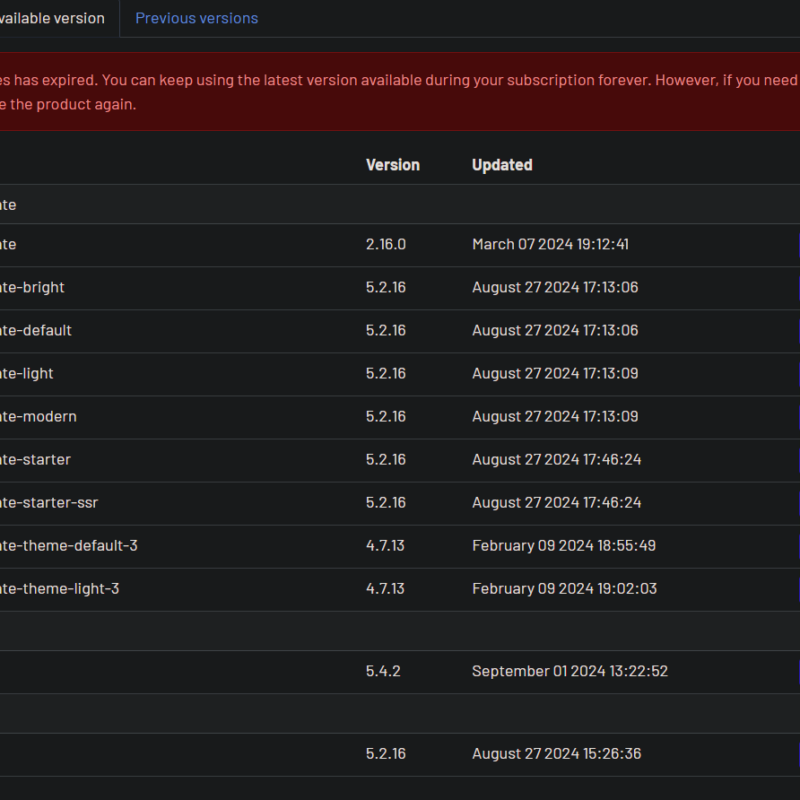Screen dimensions: 800x800
Task: Open the Previous versions tab
Action: pos(196,18)
